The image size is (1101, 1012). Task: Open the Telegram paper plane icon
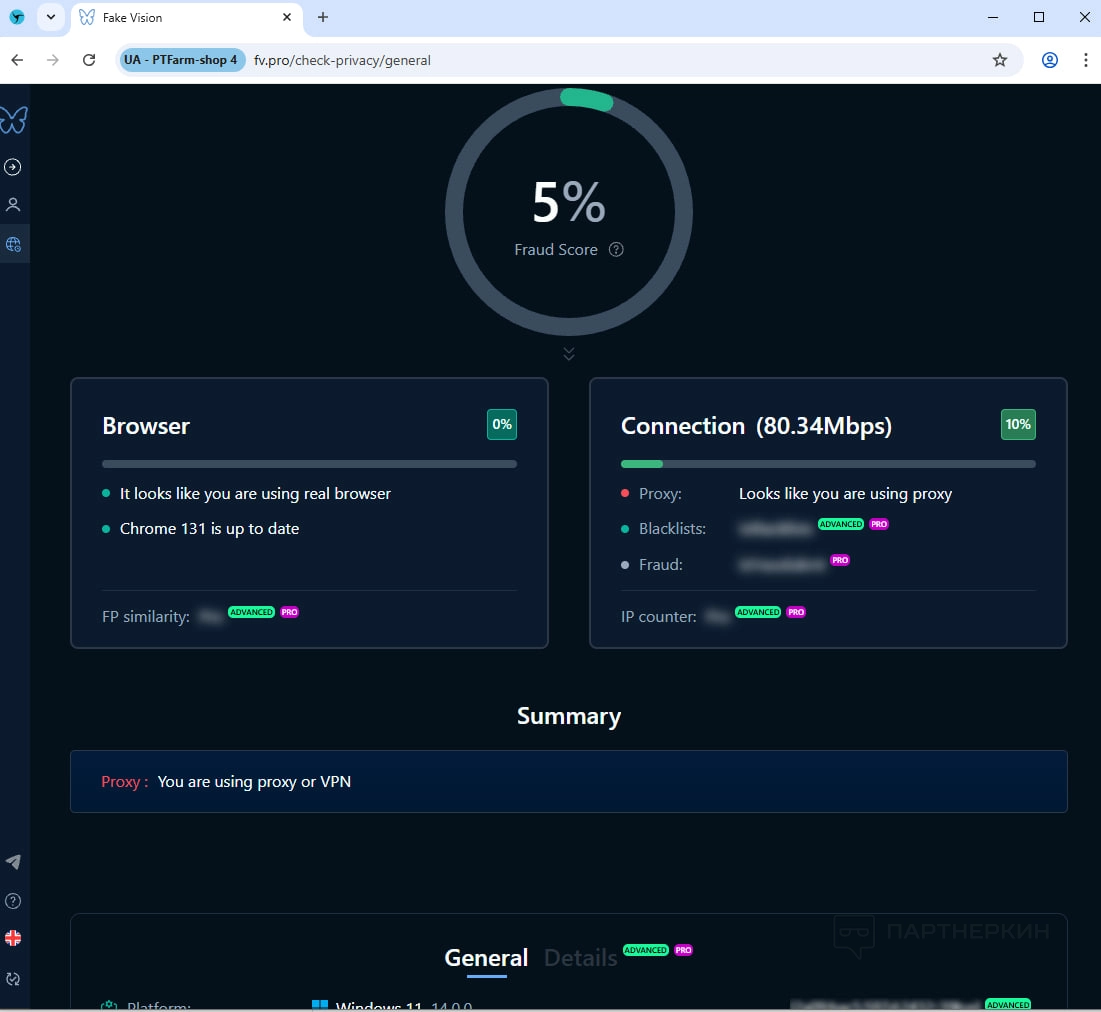13,862
